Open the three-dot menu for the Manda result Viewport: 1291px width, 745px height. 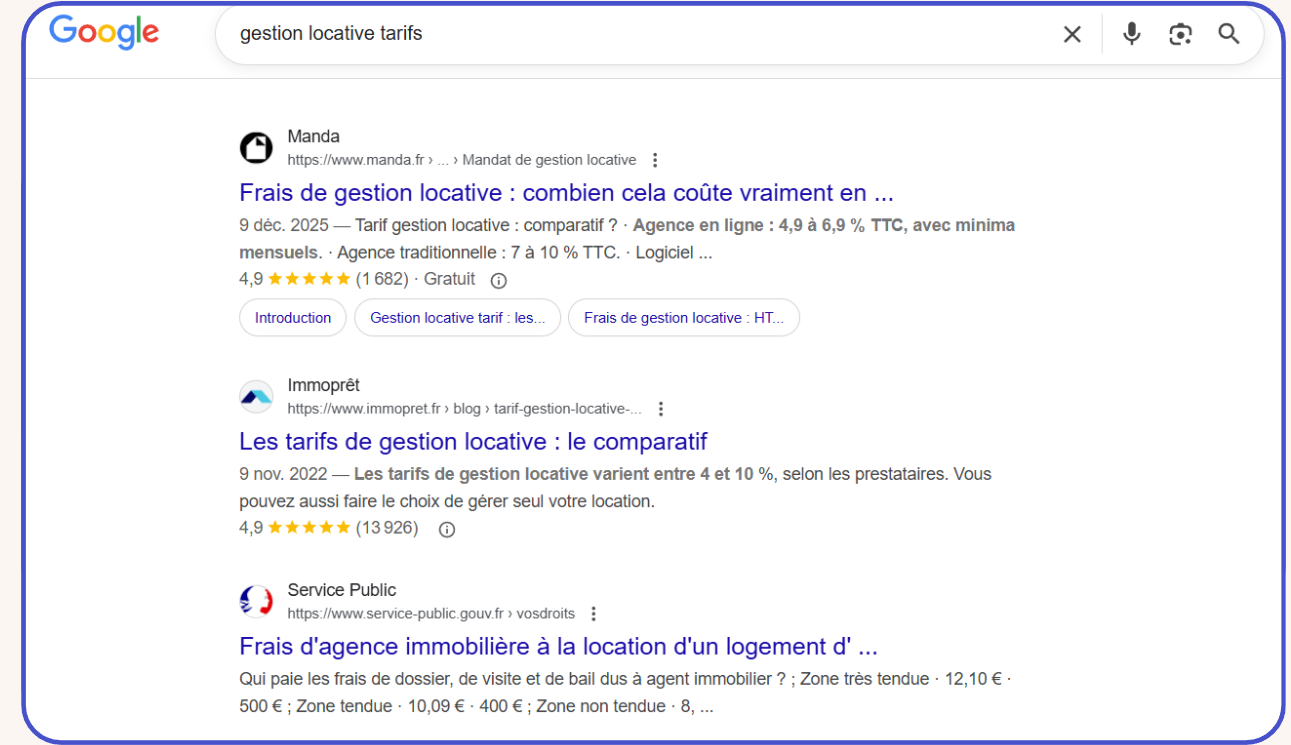655,159
